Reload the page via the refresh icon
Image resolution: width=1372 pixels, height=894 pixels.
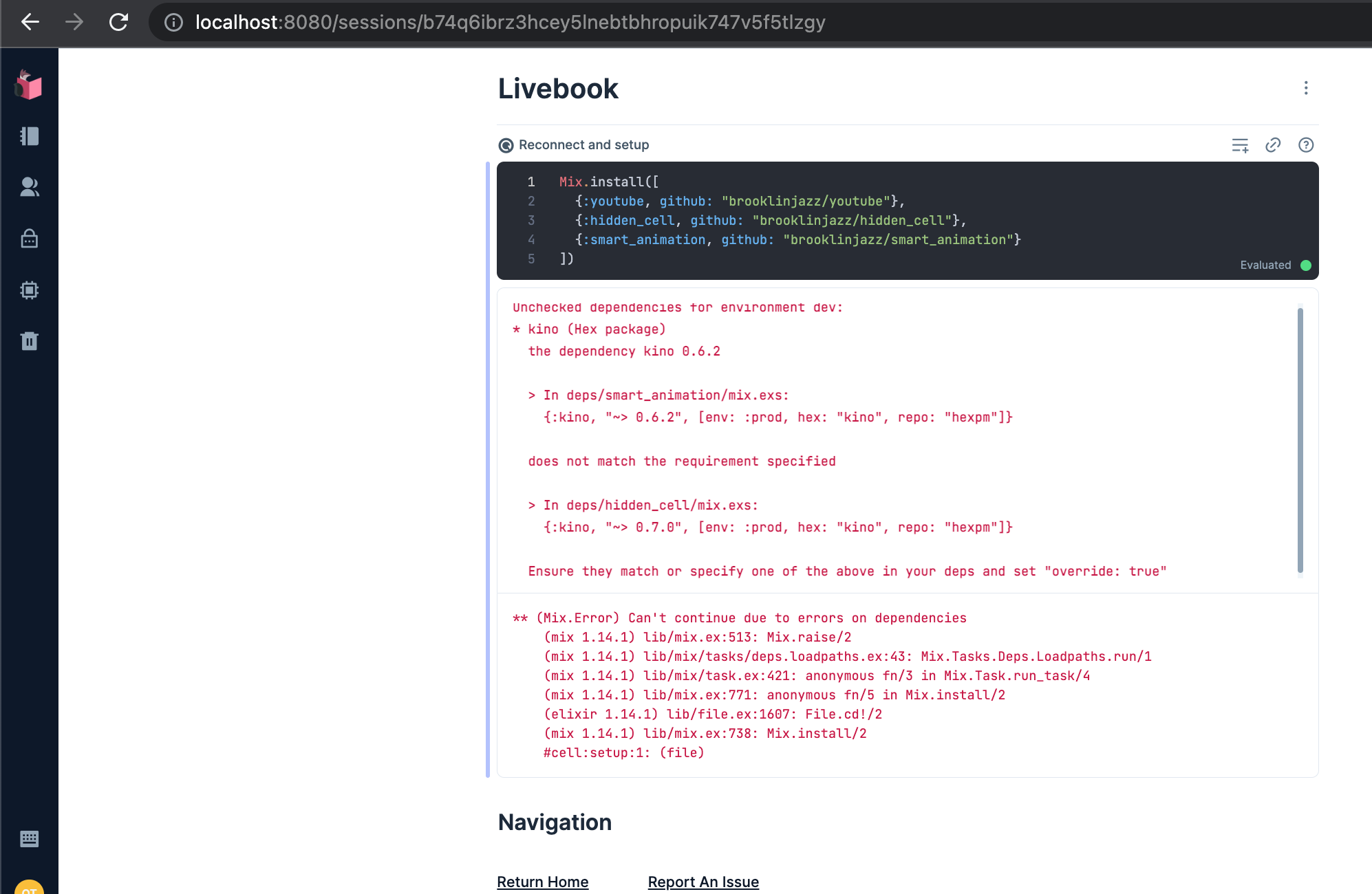118,22
